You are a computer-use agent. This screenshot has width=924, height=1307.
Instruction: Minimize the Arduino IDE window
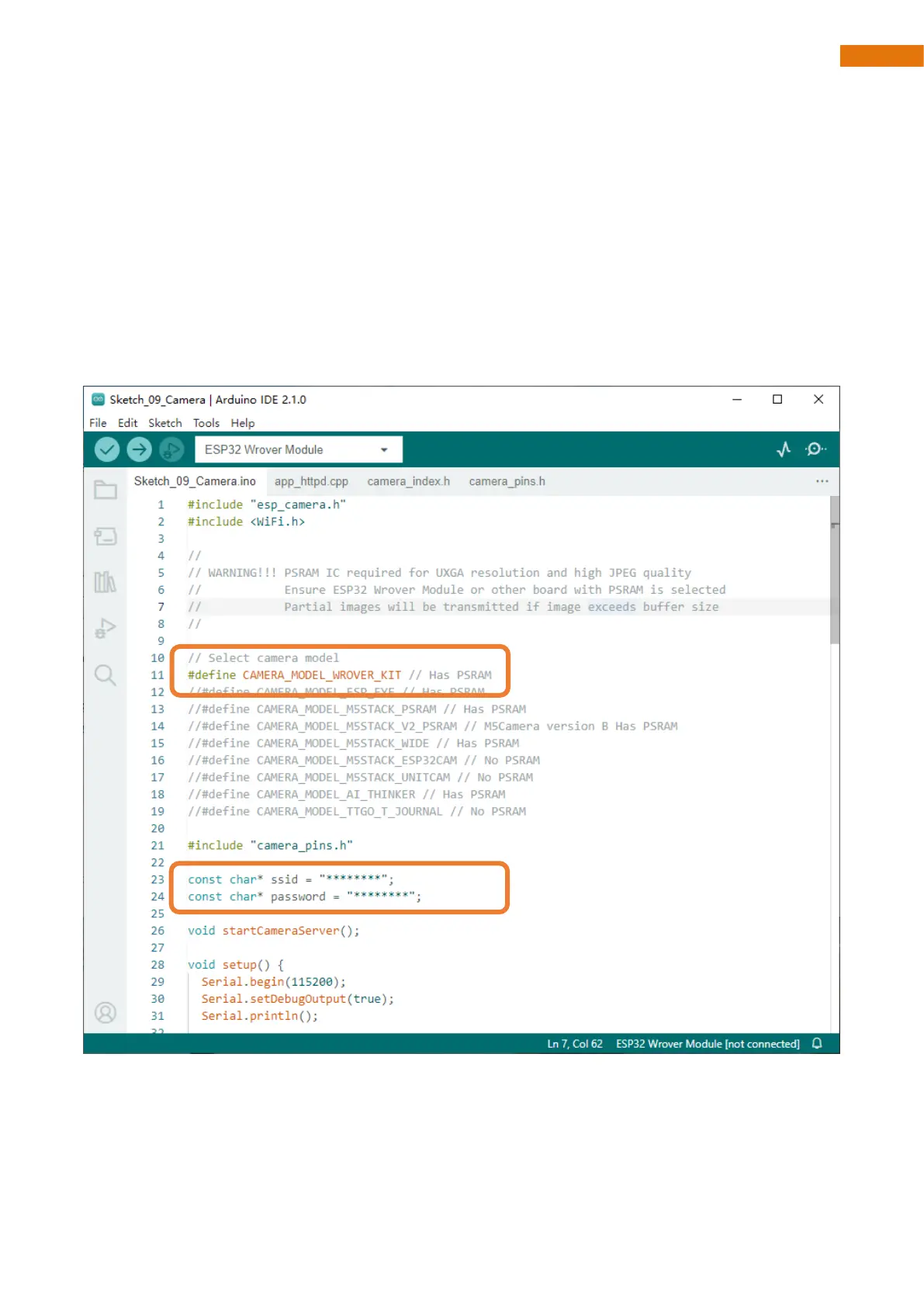click(737, 400)
